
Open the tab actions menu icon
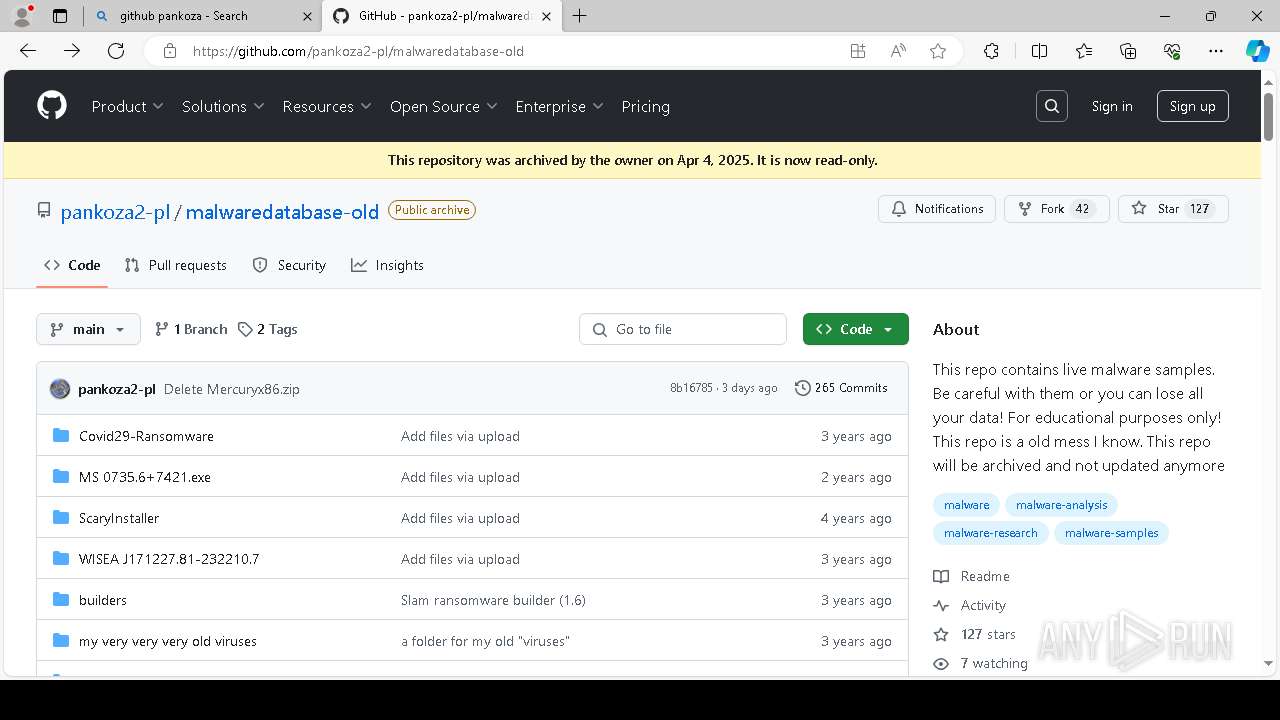[60, 16]
